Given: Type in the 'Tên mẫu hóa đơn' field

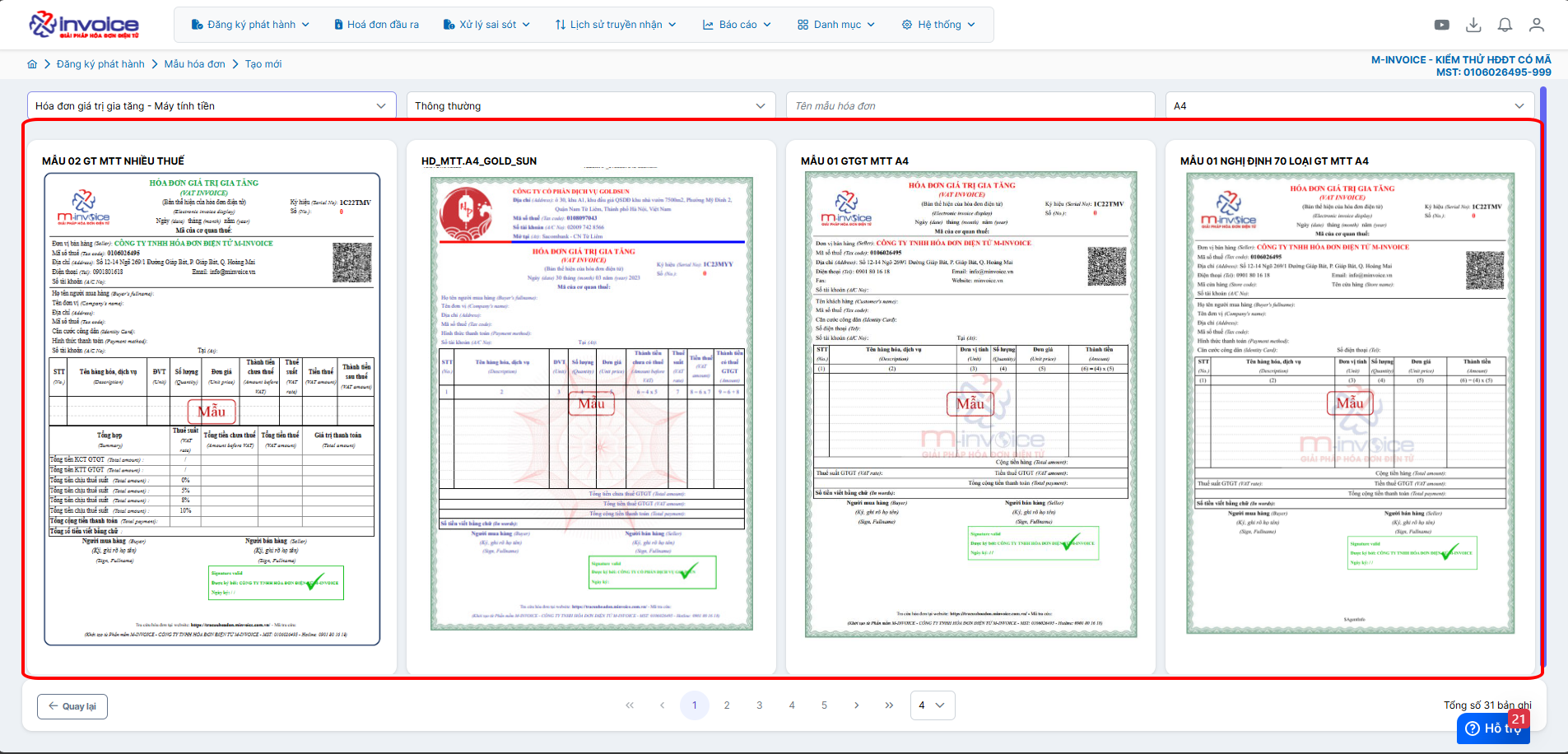Looking at the screenshot, I should 970,106.
